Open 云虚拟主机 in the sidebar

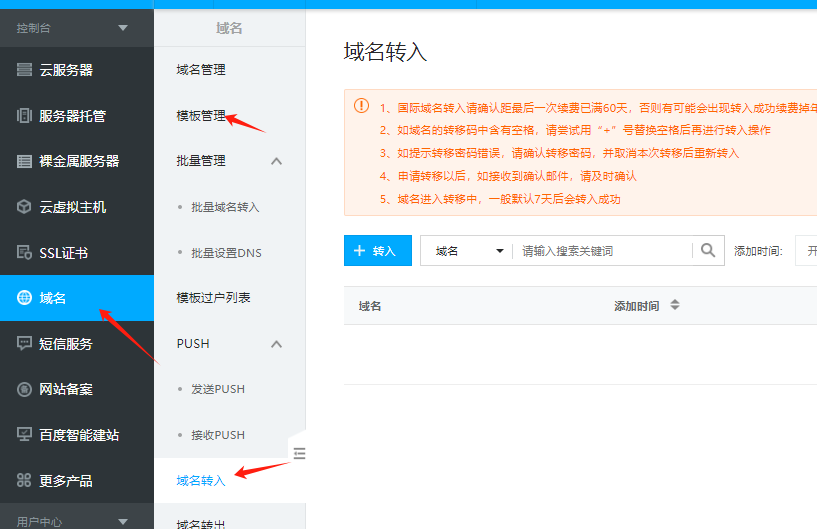pos(77,207)
